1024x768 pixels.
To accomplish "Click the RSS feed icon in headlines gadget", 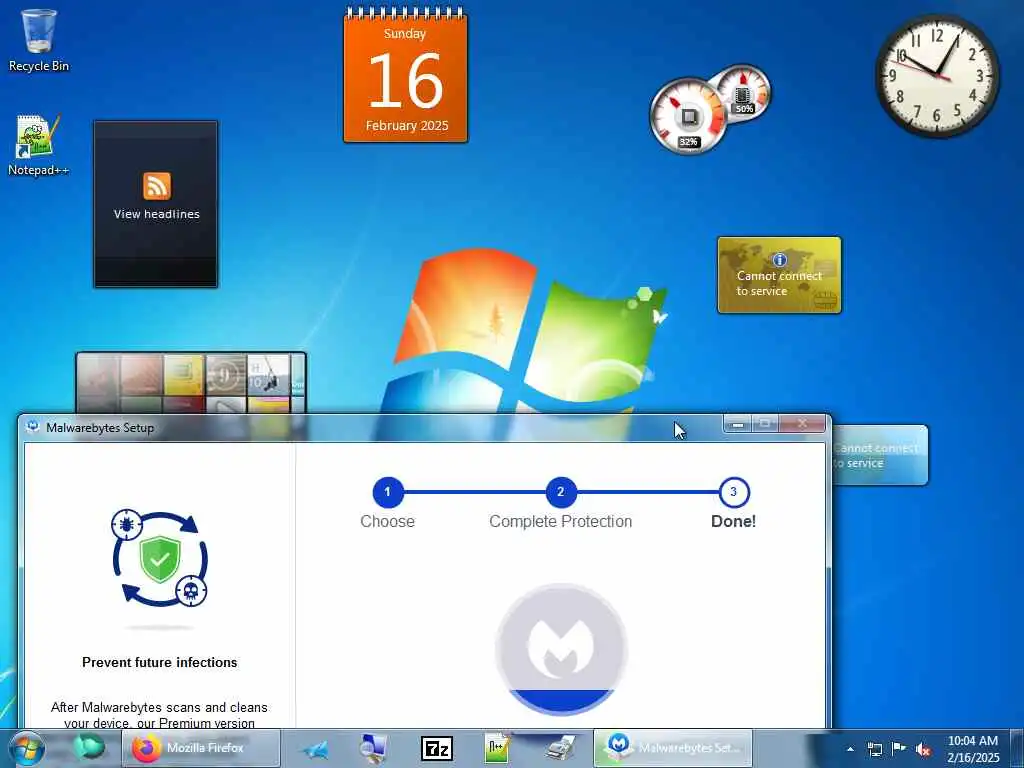I will (157, 186).
